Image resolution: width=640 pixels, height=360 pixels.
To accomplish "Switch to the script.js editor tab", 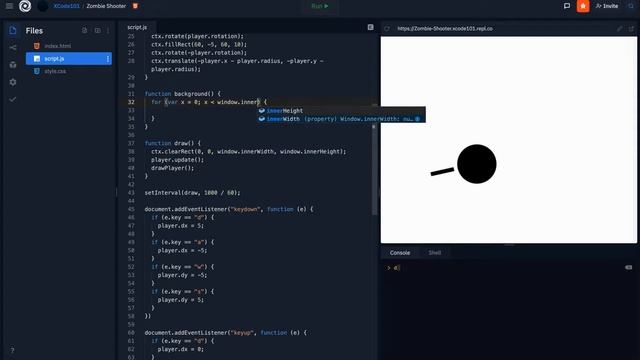I will (137, 27).
